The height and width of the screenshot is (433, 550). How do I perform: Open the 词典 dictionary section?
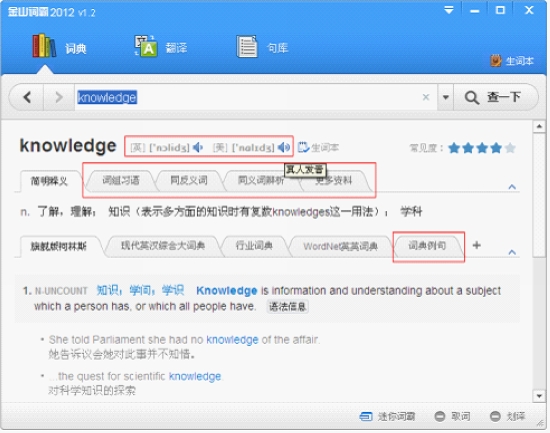click(59, 47)
